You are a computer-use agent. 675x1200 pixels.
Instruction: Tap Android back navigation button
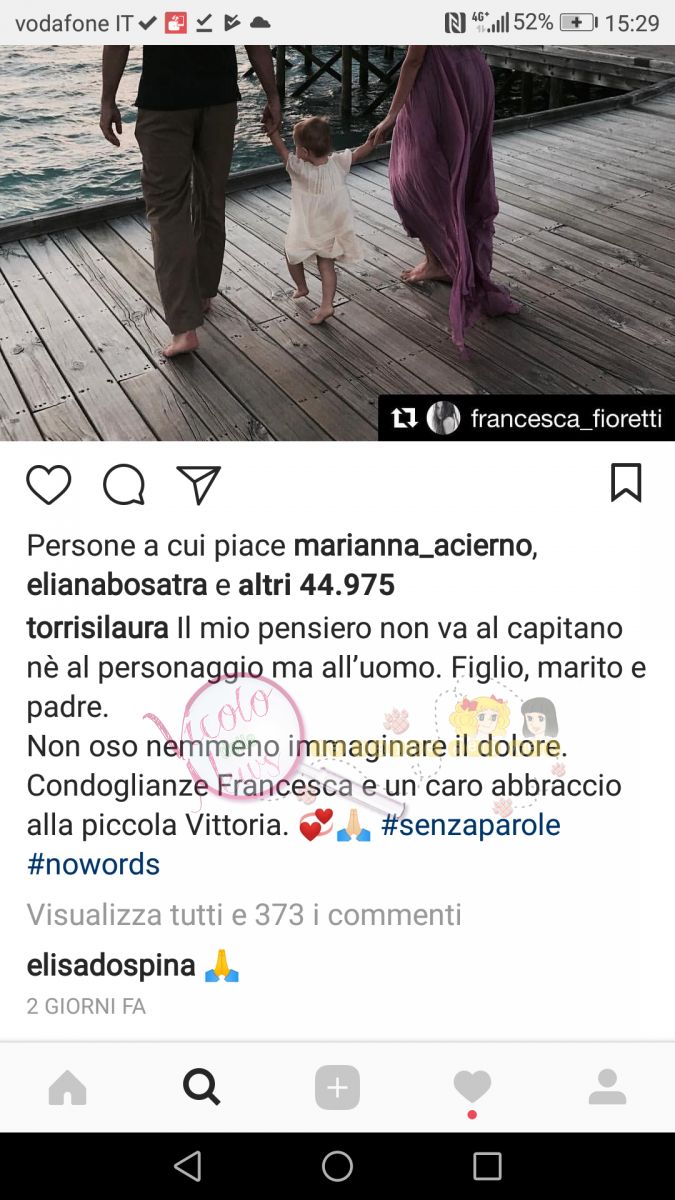pyautogui.click(x=187, y=1166)
